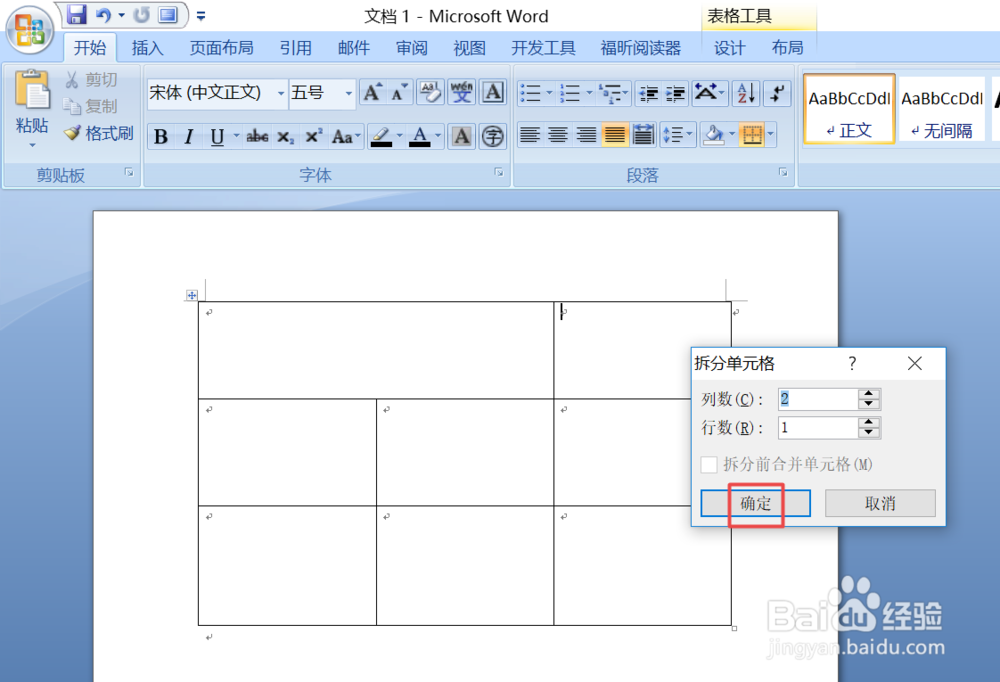
Task: Click the Office button logo
Action: click(x=29, y=30)
